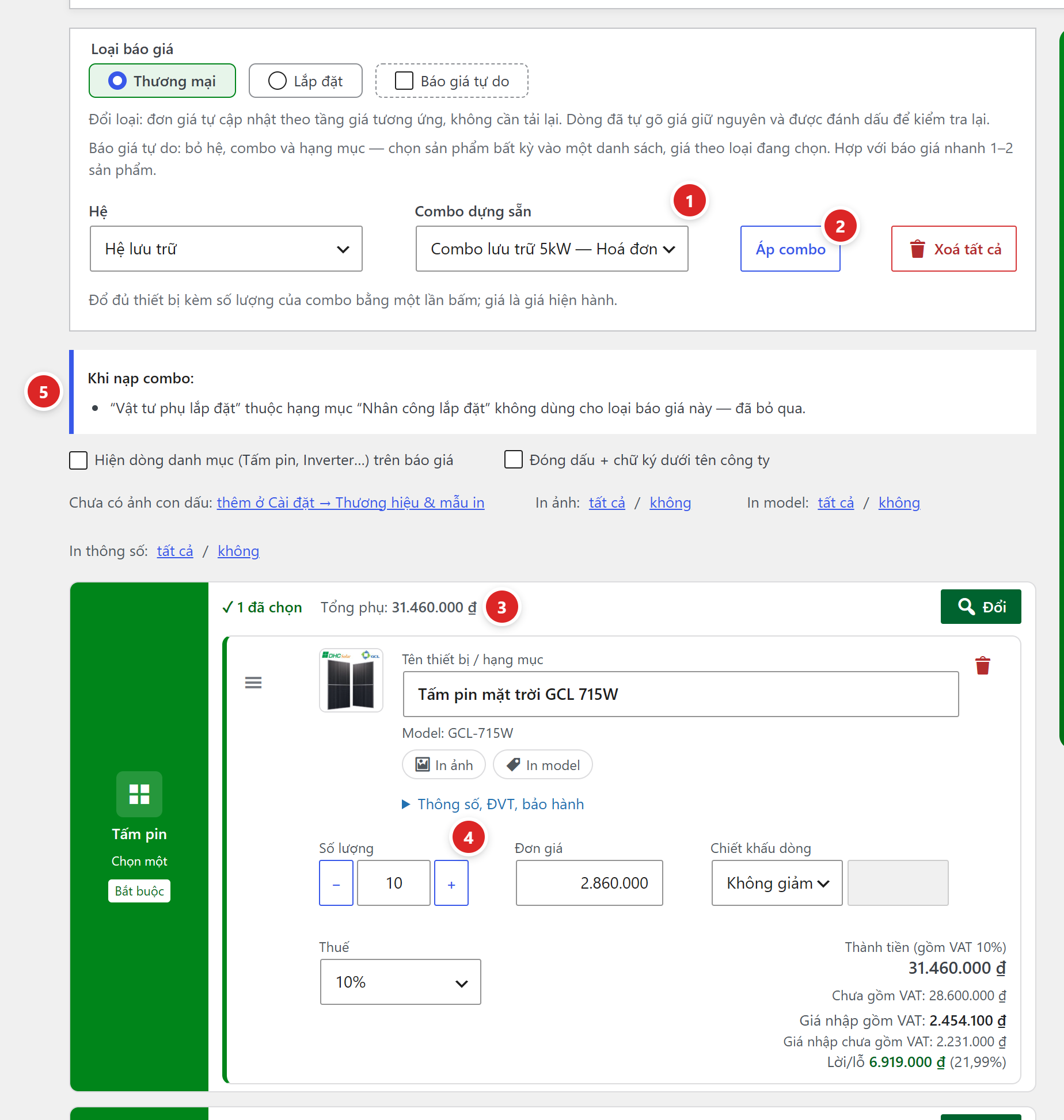Click the Tấm pin category grid icon
This screenshot has width=1064, height=1120.
tap(139, 794)
